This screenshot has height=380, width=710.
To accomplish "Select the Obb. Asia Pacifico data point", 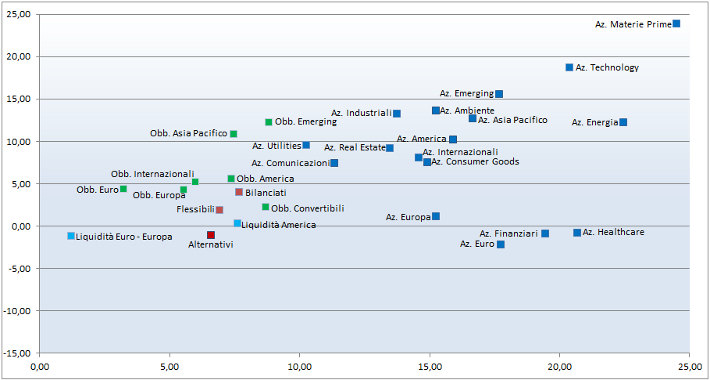I will tap(234, 134).
